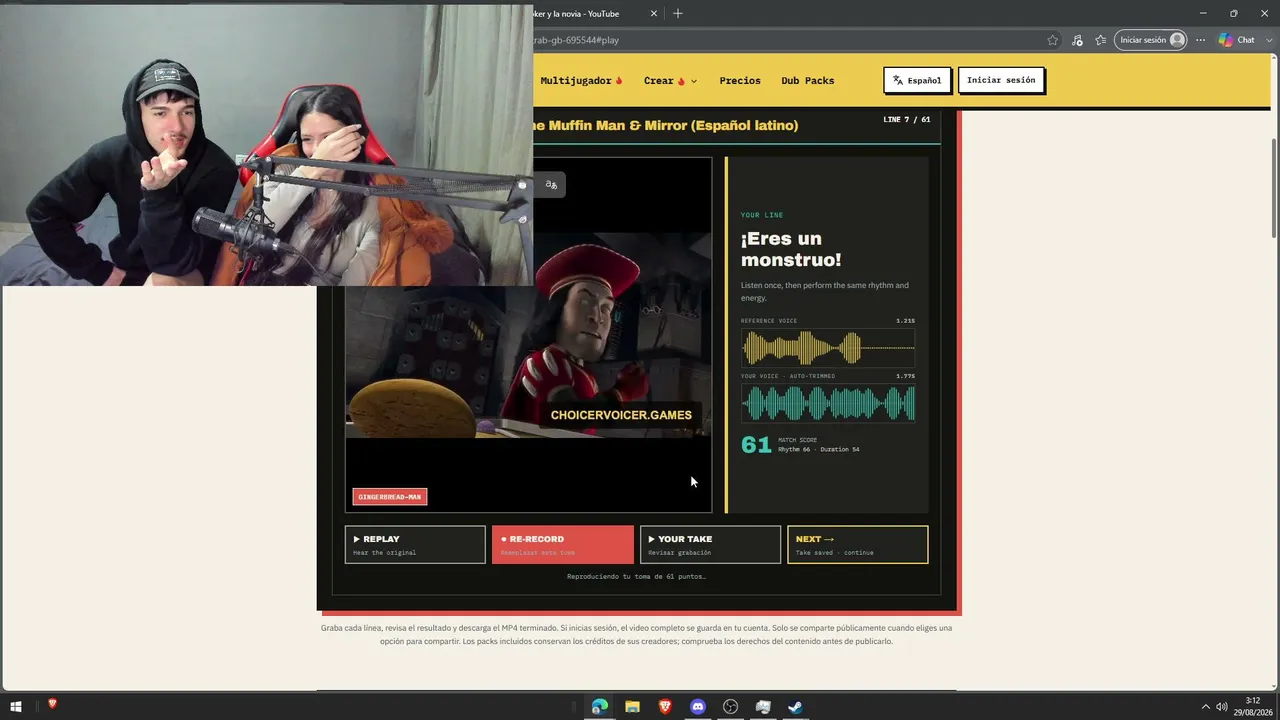Click the 'Graba cada línea' description paragraph

(636, 635)
